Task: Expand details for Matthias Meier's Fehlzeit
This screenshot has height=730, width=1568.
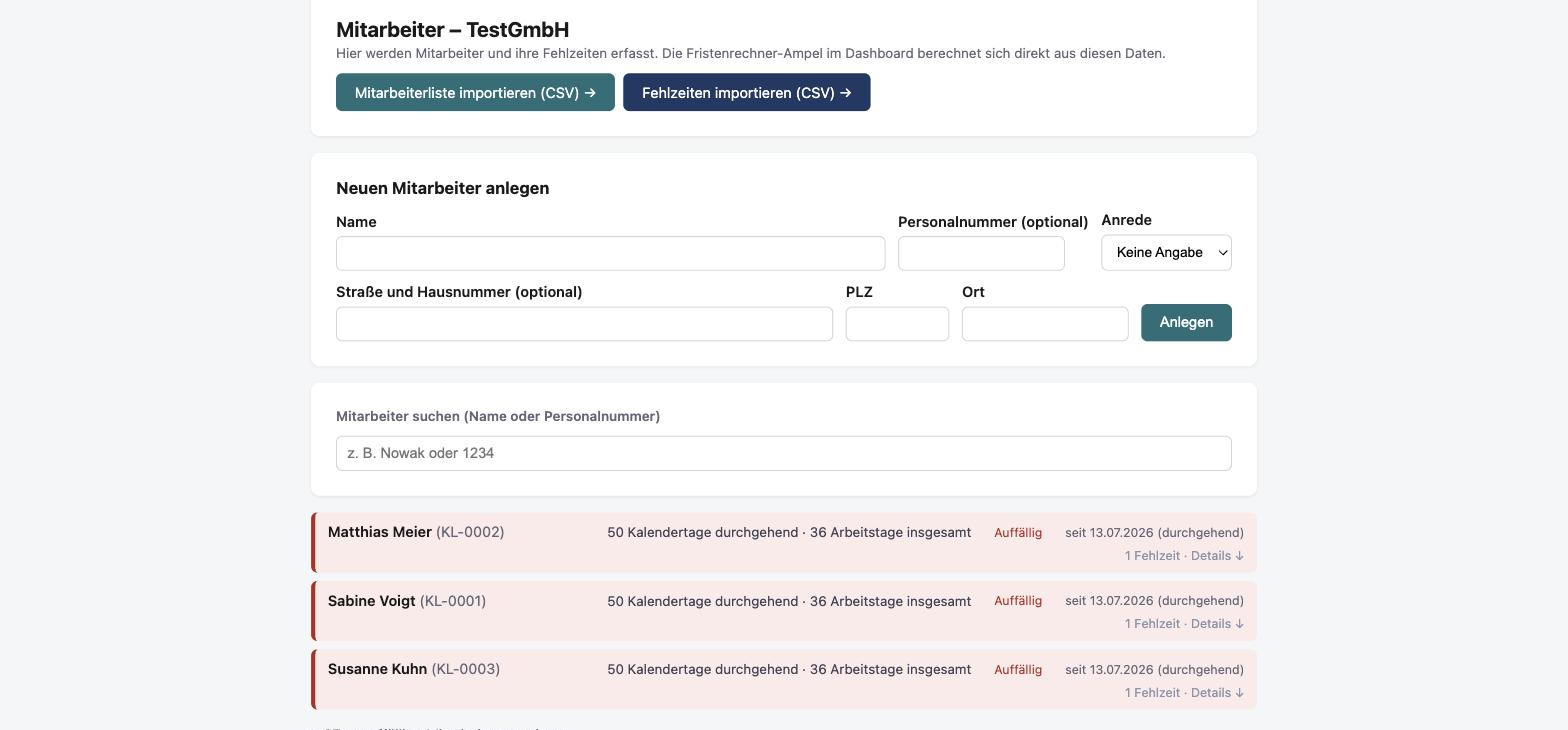Action: (1184, 556)
